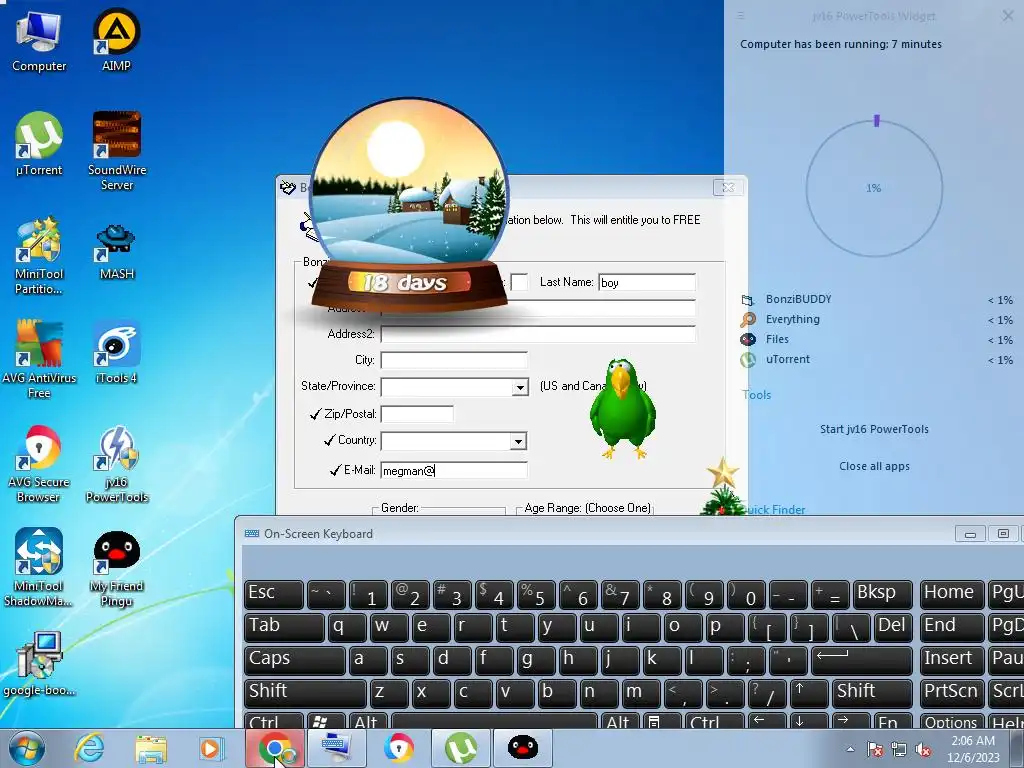Viewport: 1024px width, 768px height.
Task: Click the BonziBUDDY process row
Action: click(x=876, y=300)
